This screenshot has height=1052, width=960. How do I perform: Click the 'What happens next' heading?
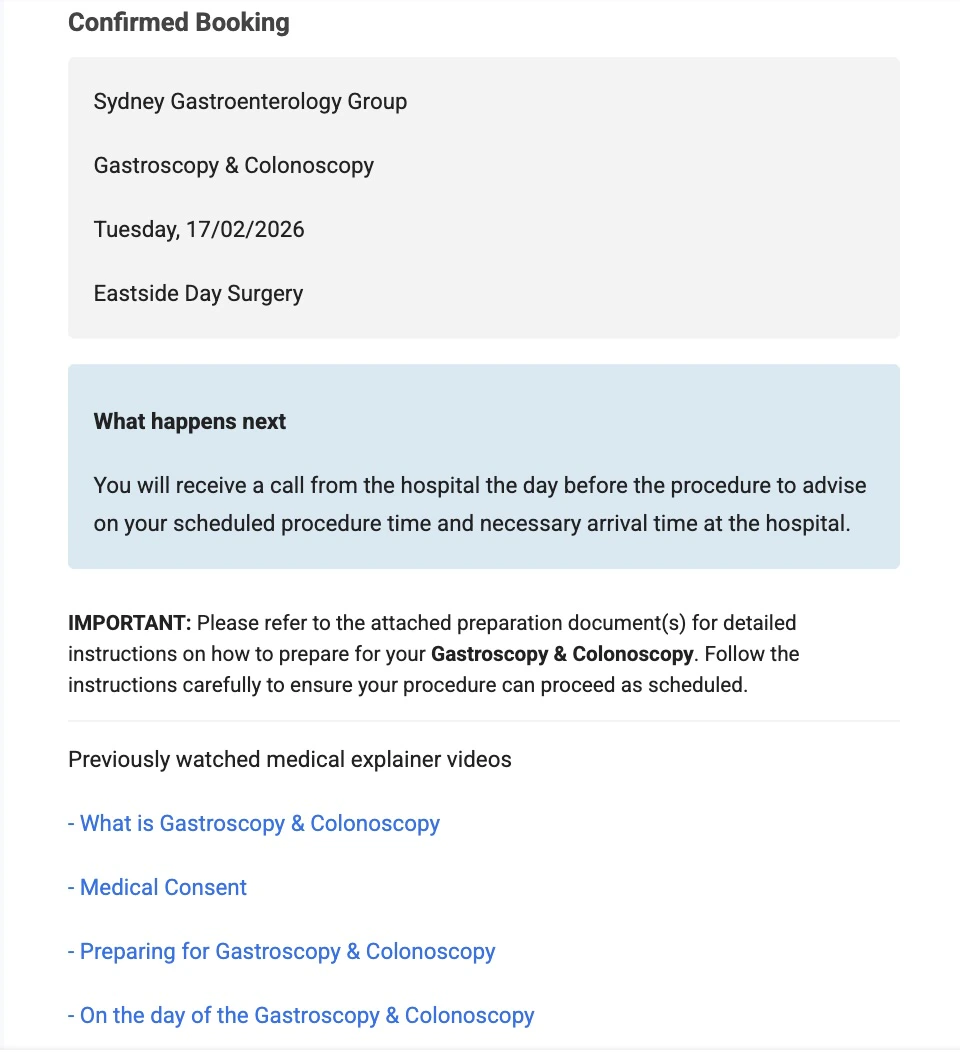pyautogui.click(x=189, y=421)
